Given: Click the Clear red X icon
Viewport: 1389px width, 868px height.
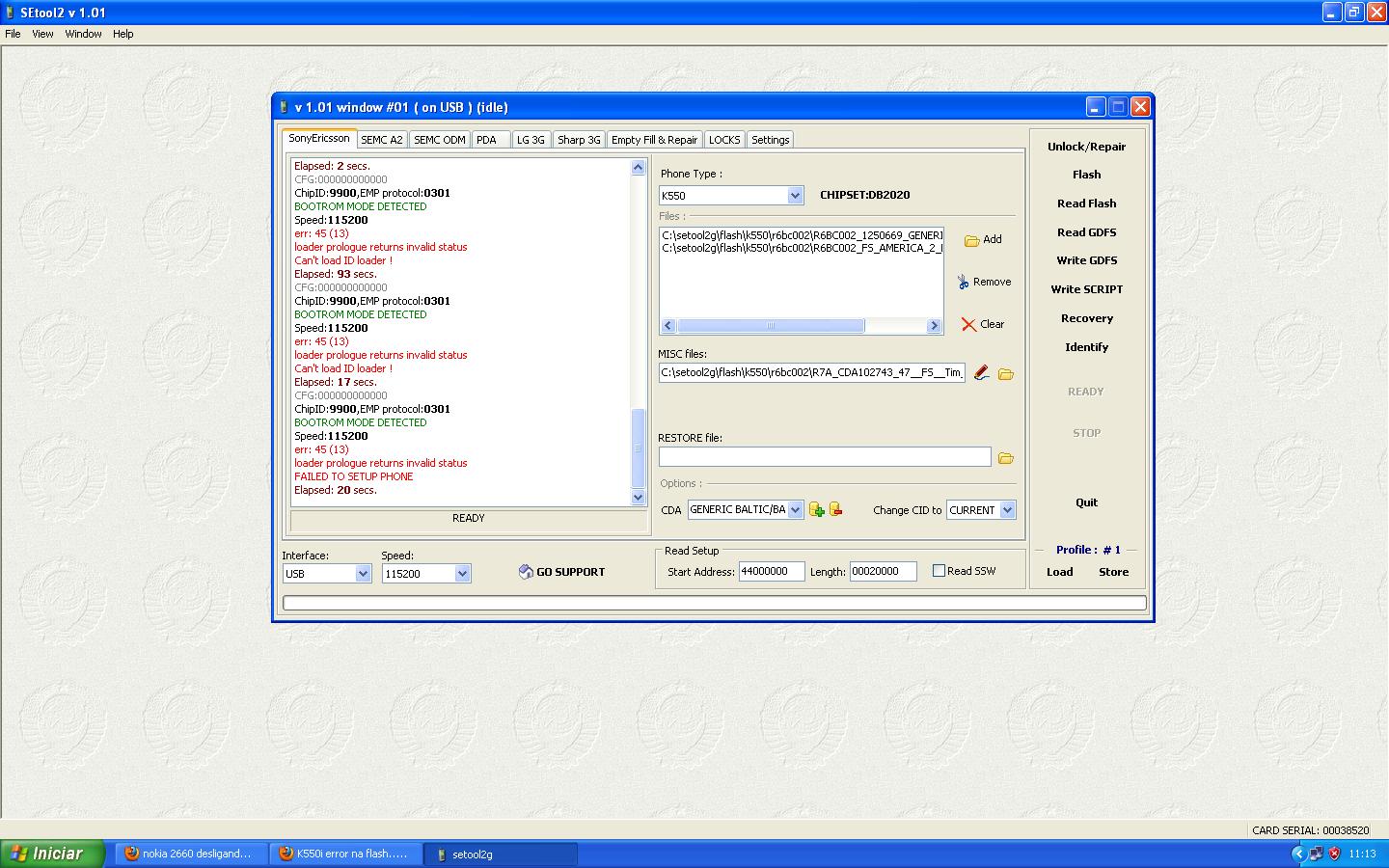Looking at the screenshot, I should (968, 324).
